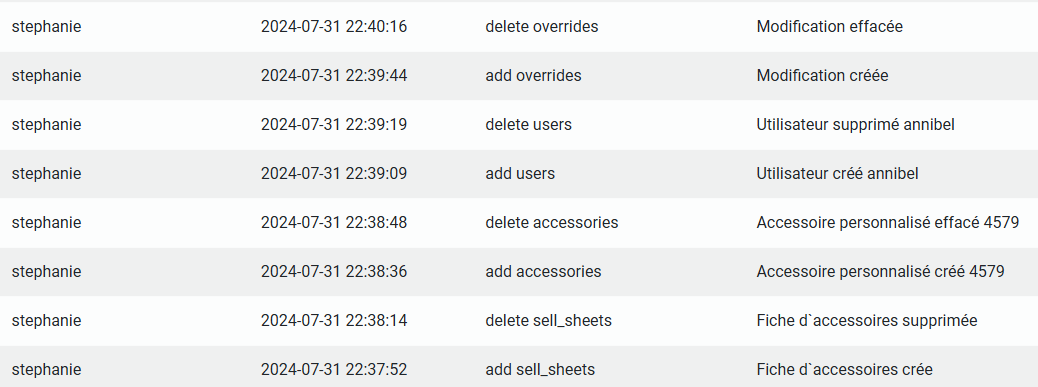
Task: Select the 'delete overrides' log row
Action: [x=519, y=27]
